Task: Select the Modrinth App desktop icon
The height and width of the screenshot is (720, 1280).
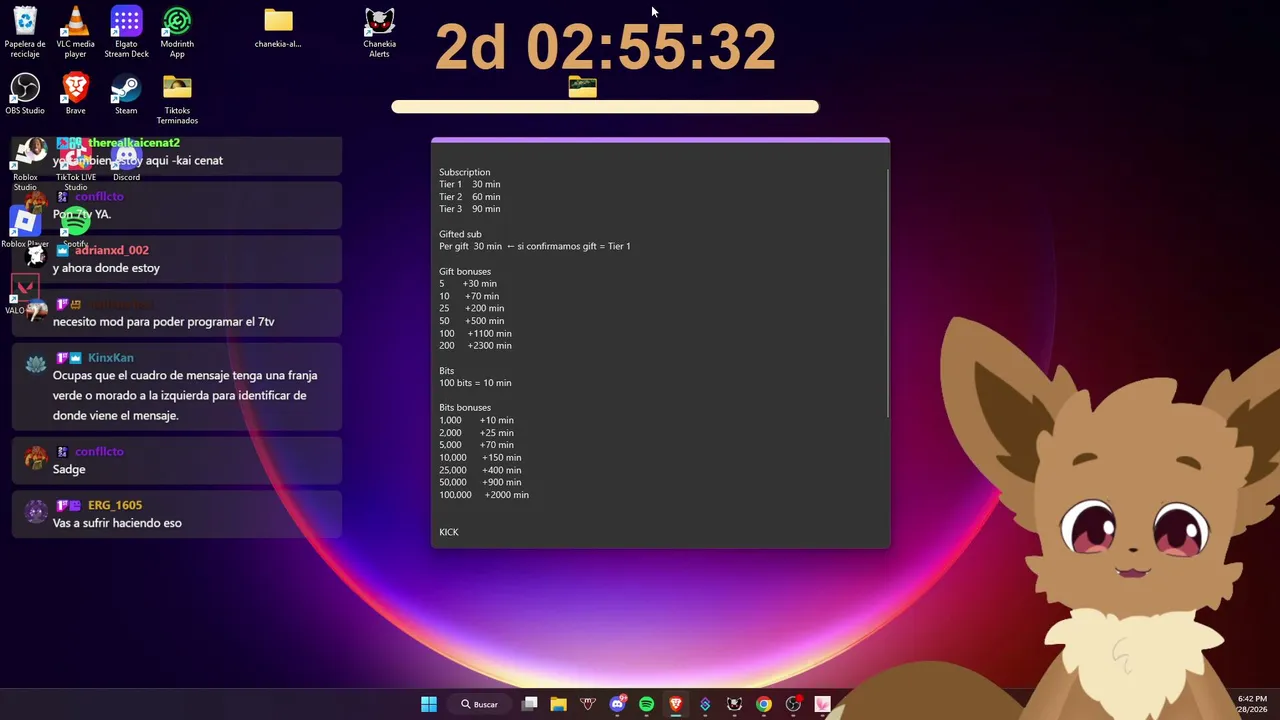Action: coord(177,31)
